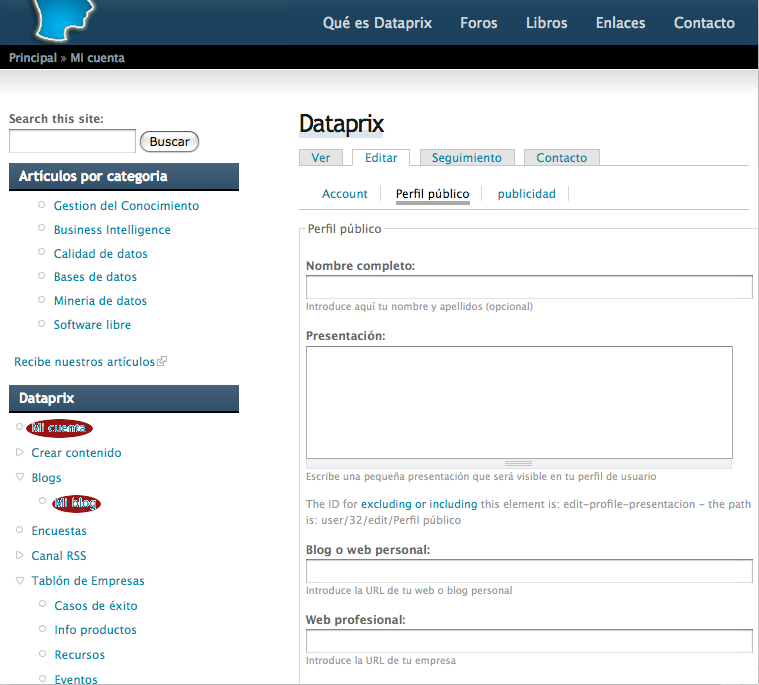
Task: Open Software libre category
Action: (92, 324)
